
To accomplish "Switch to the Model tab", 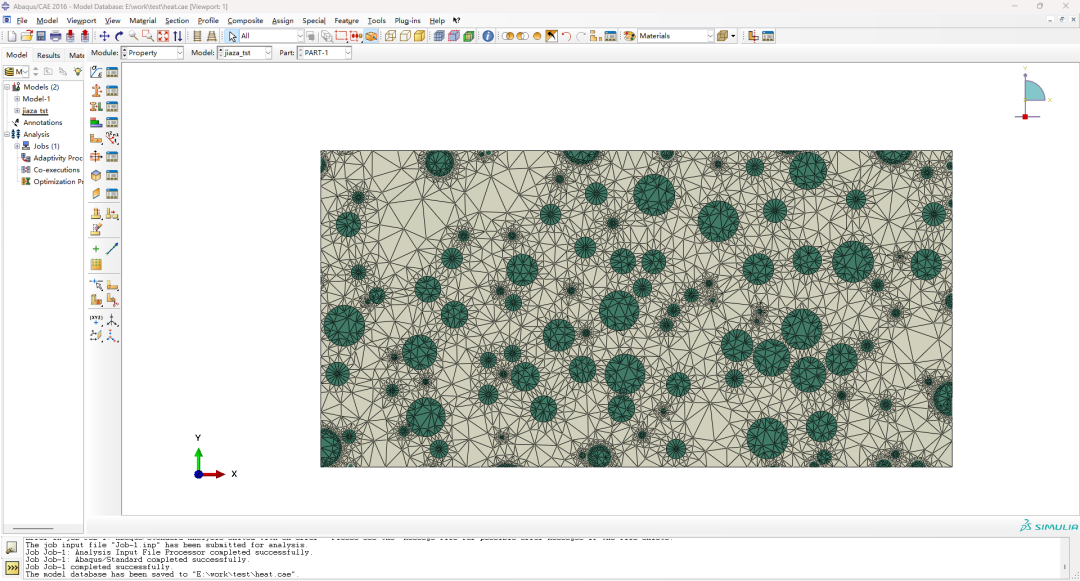I will click(17, 55).
